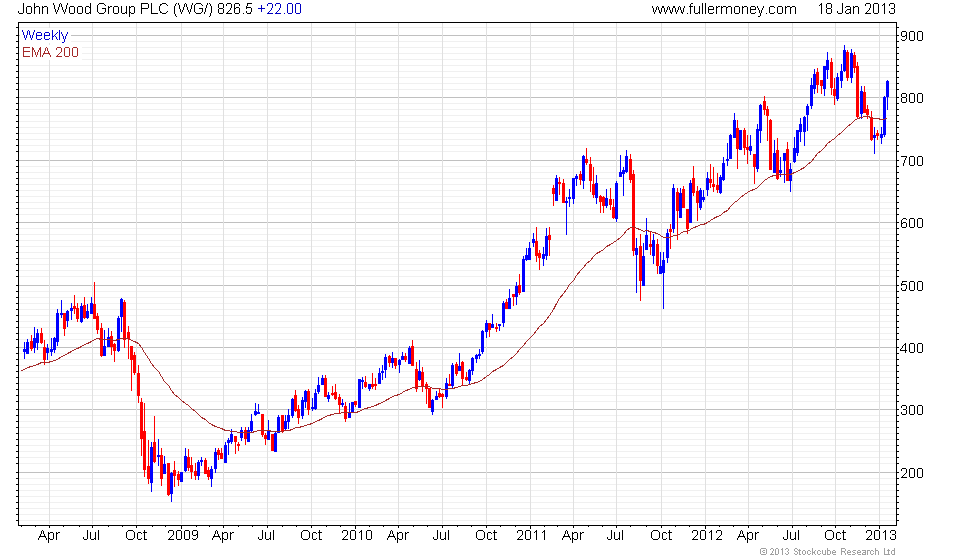Click the '2012' year label on time axis
This screenshot has width=980, height=560.
click(707, 536)
